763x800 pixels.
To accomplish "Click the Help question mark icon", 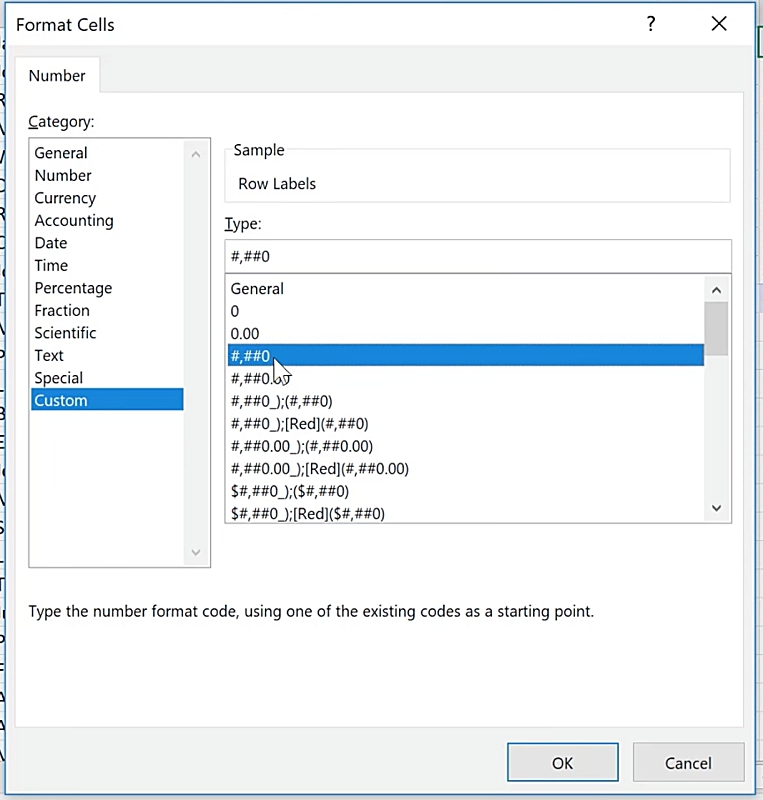I will point(651,24).
